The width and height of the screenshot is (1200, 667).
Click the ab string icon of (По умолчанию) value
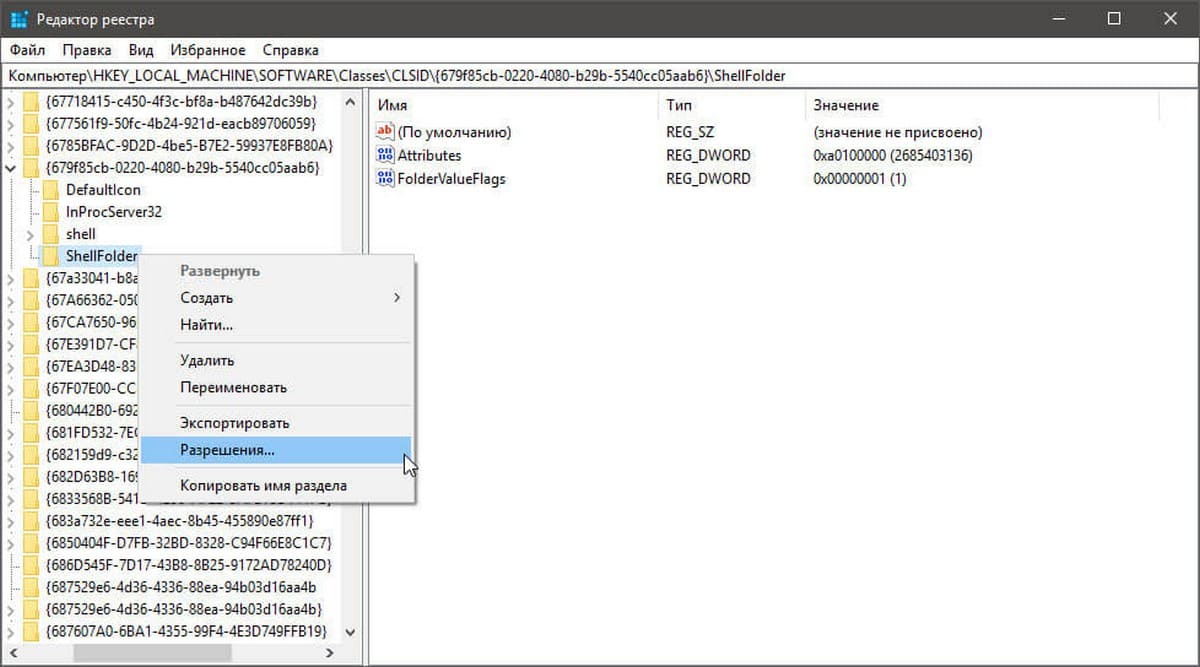coord(385,132)
